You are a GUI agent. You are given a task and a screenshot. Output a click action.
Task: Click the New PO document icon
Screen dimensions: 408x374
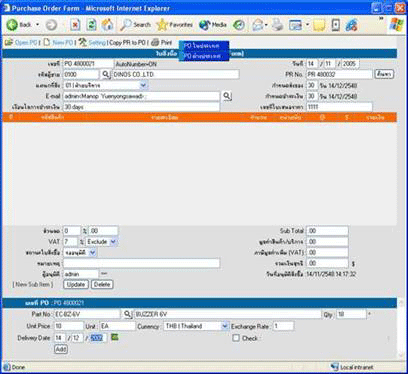pos(47,43)
